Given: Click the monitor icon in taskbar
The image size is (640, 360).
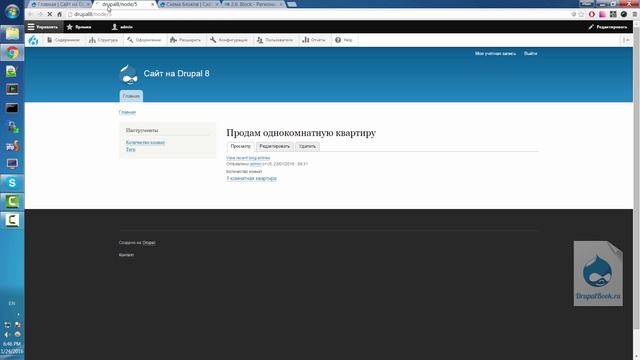Looking at the screenshot, I should (x=12, y=164).
